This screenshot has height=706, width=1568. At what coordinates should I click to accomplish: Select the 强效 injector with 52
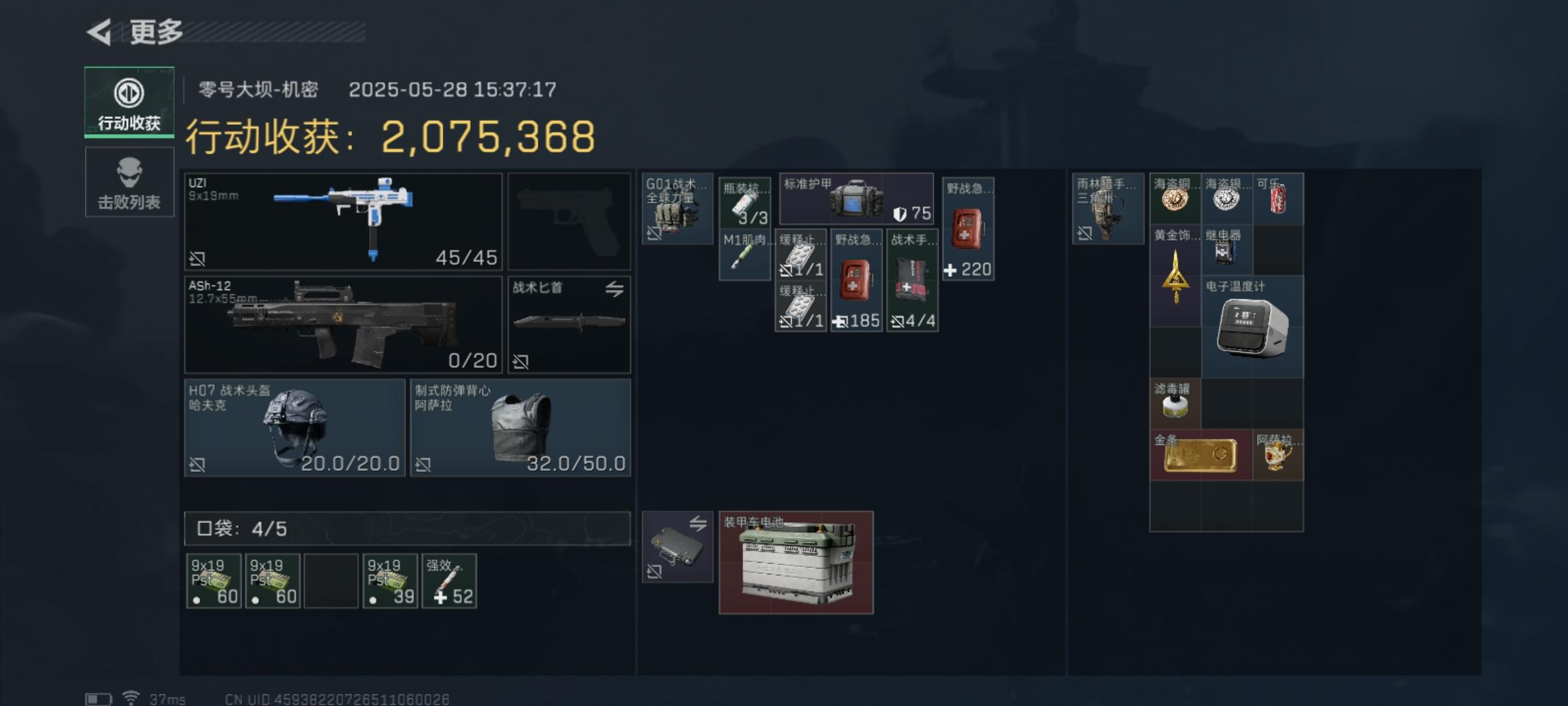[x=449, y=581]
